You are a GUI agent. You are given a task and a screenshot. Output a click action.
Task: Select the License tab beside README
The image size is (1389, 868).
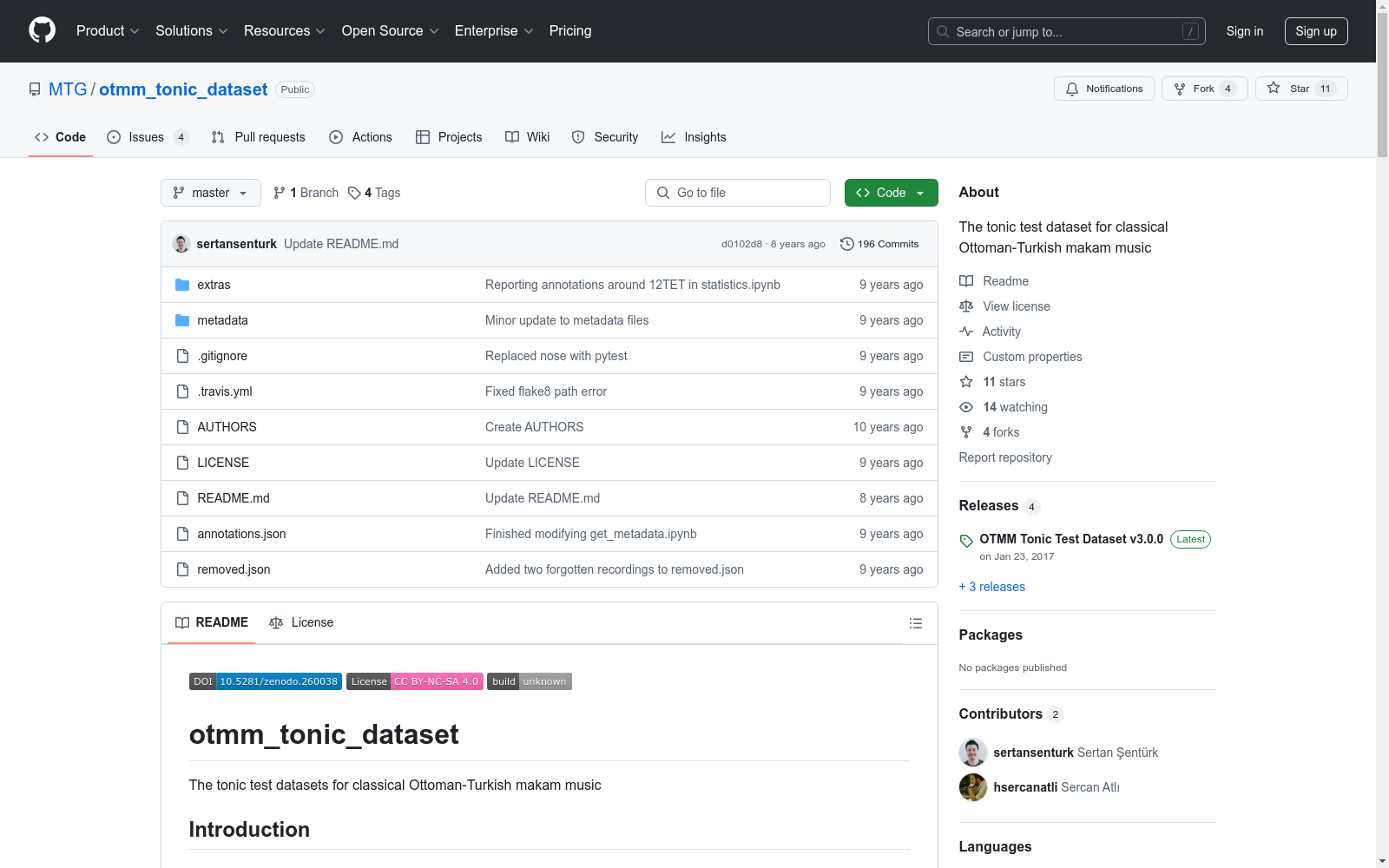(301, 622)
